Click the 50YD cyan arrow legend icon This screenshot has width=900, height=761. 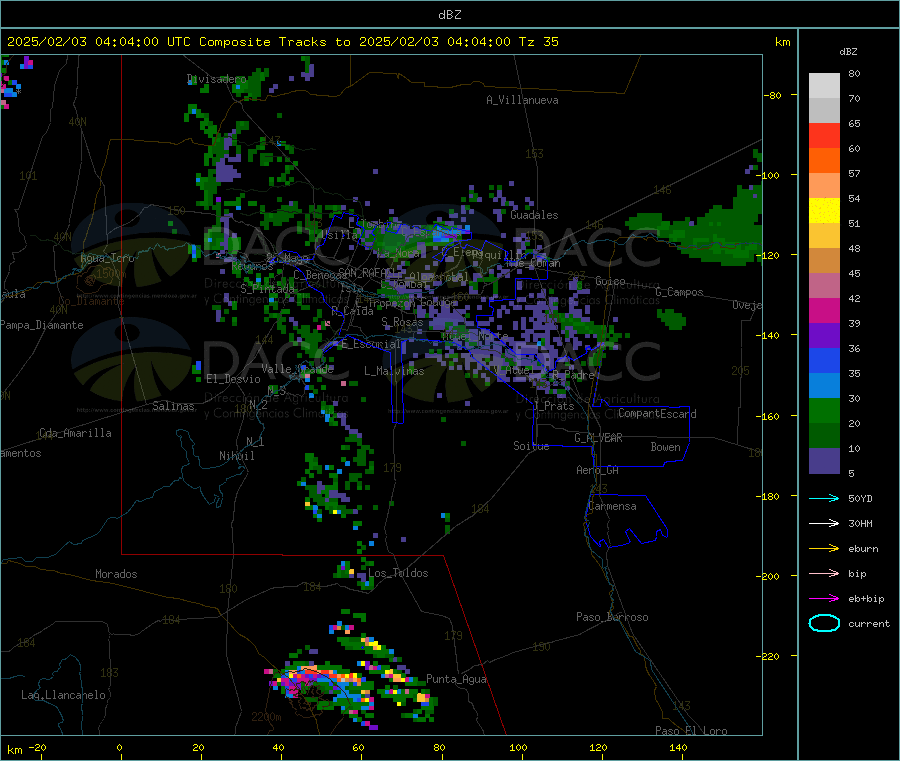pyautogui.click(x=824, y=498)
